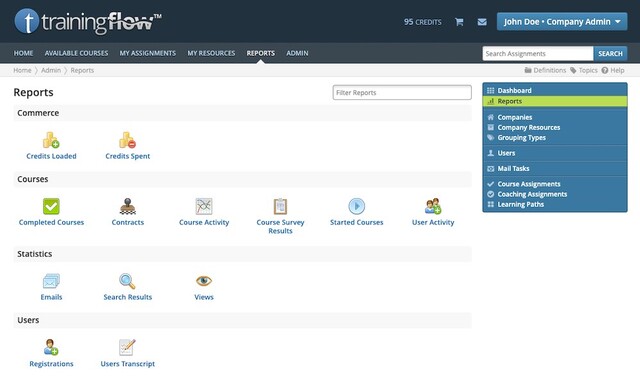Open the Company Resources sidebar link
The image size is (640, 384).
[529, 127]
